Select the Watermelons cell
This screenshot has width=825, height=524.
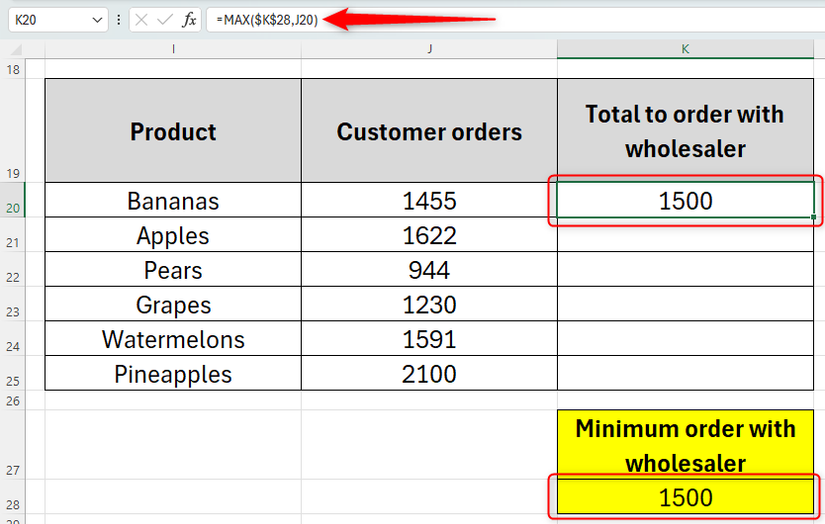(173, 339)
